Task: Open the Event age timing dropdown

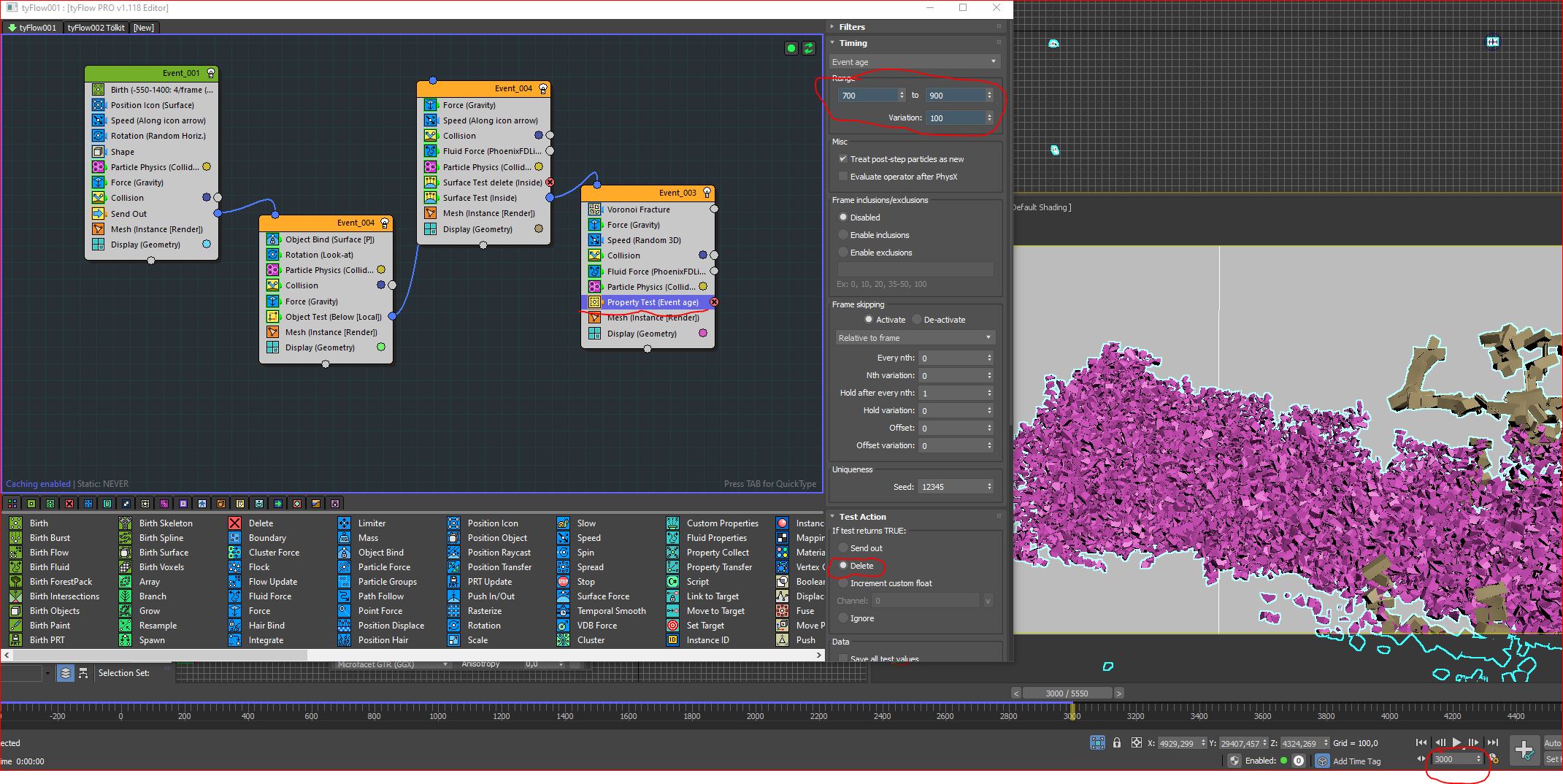Action: (x=914, y=62)
